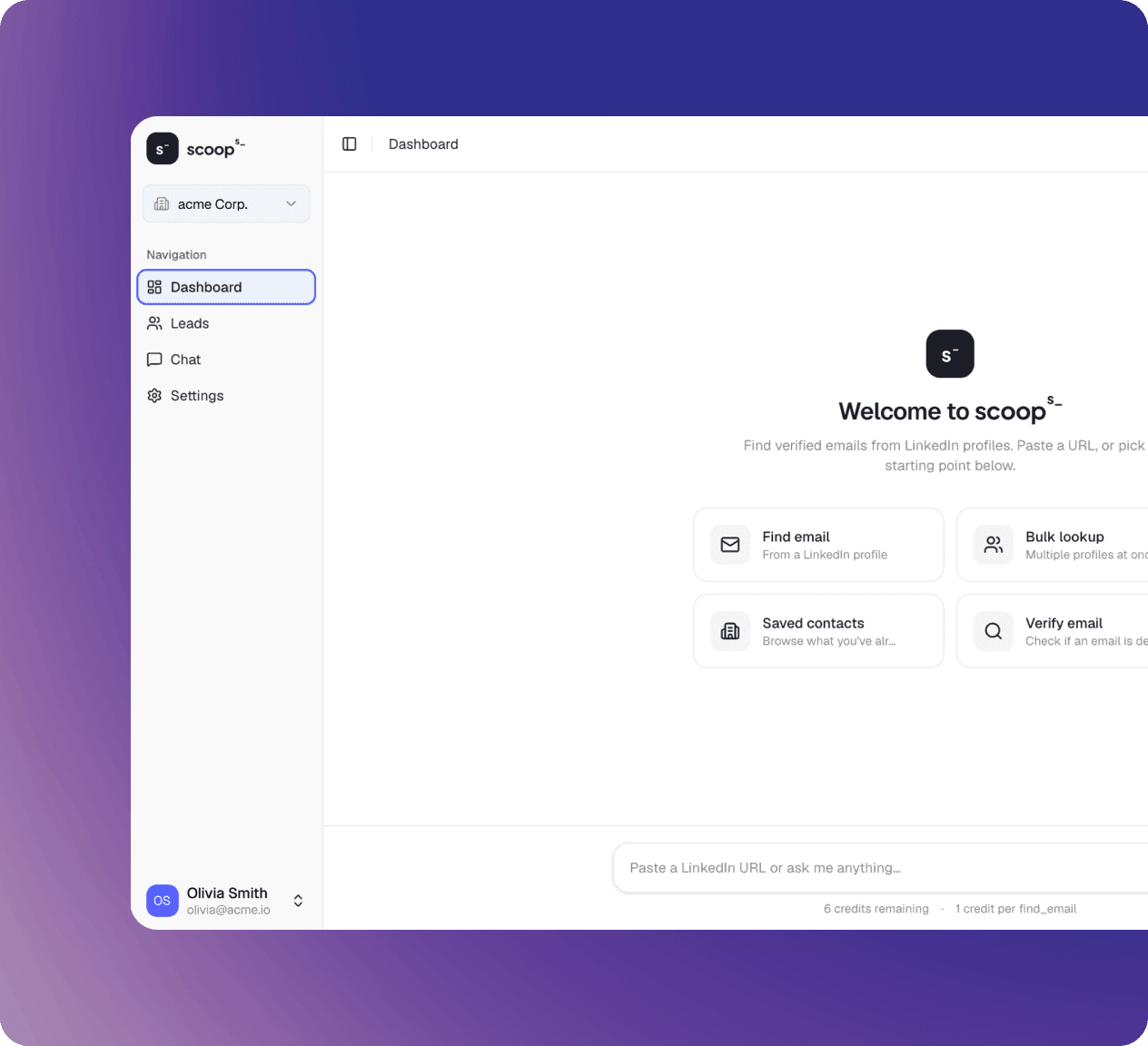Open Chat from the sidebar
The height and width of the screenshot is (1046, 1148).
[226, 360]
